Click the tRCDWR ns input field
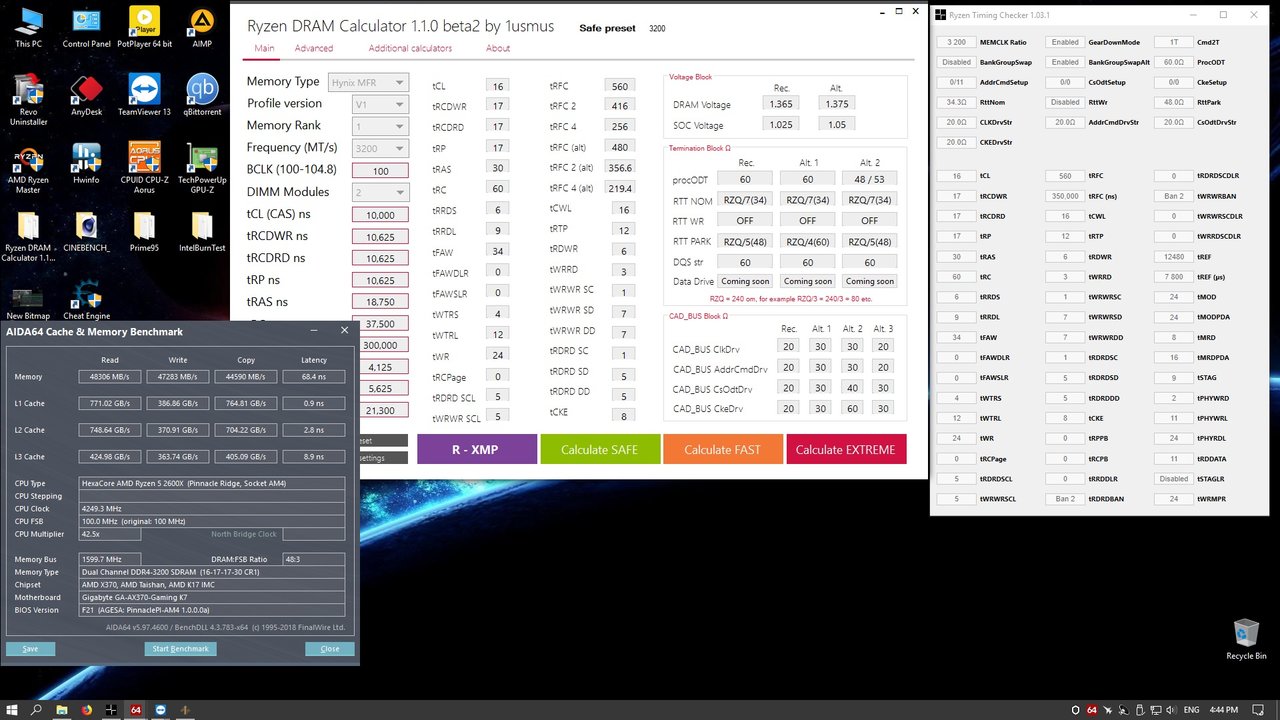Image resolution: width=1280 pixels, height=720 pixels. (x=380, y=236)
